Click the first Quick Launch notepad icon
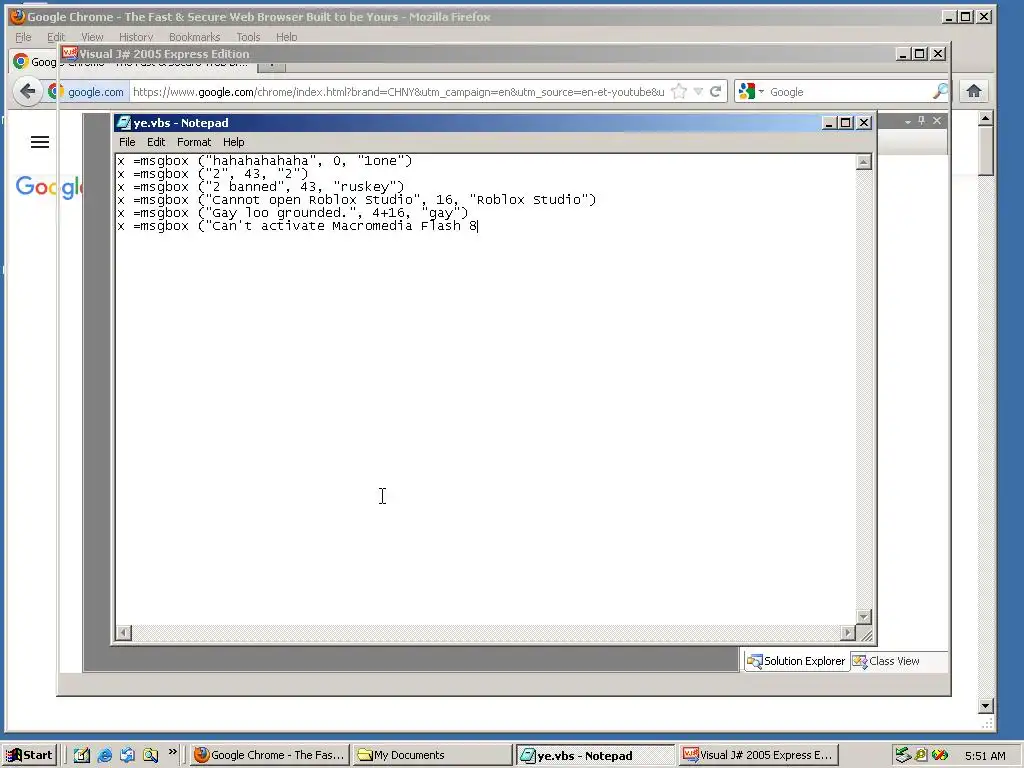1024x768 pixels. tap(82, 756)
